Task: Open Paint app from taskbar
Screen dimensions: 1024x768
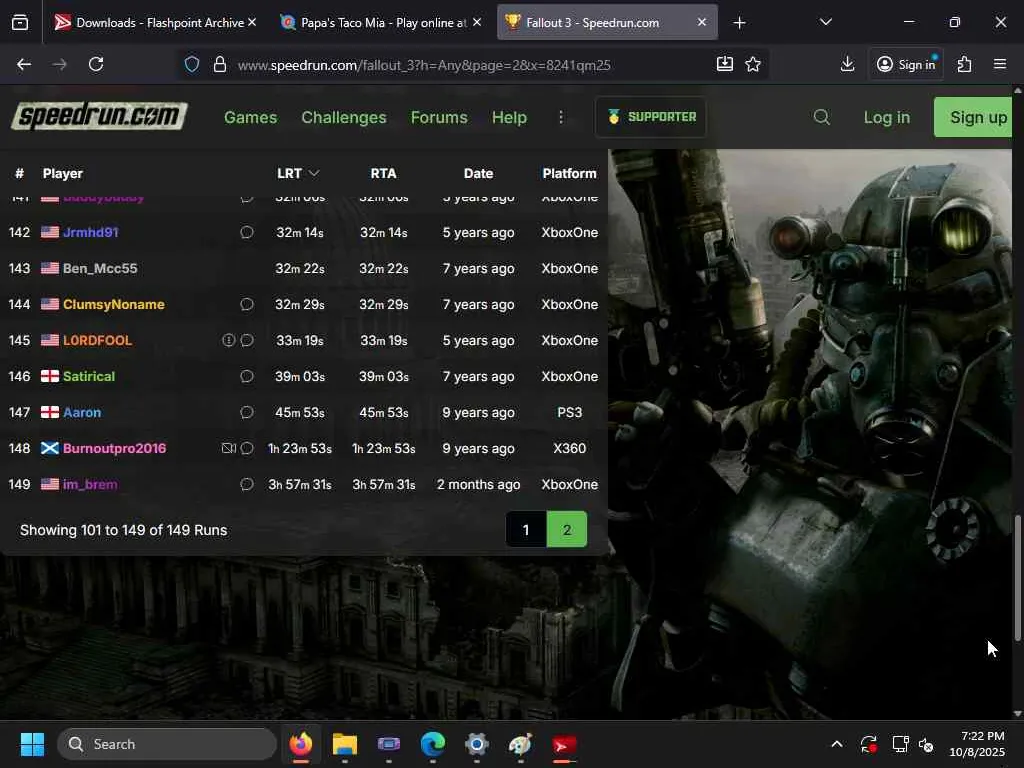Action: pyautogui.click(x=520, y=744)
